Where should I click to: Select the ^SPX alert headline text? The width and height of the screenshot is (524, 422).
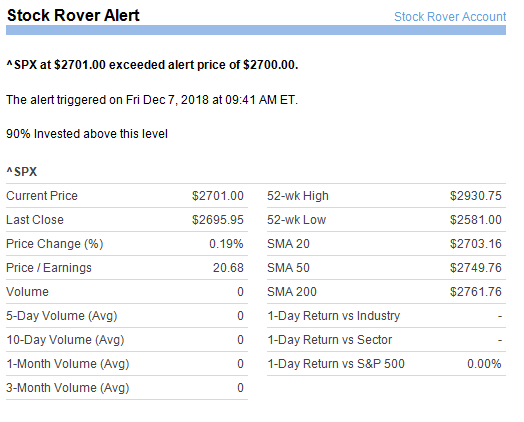152,64
